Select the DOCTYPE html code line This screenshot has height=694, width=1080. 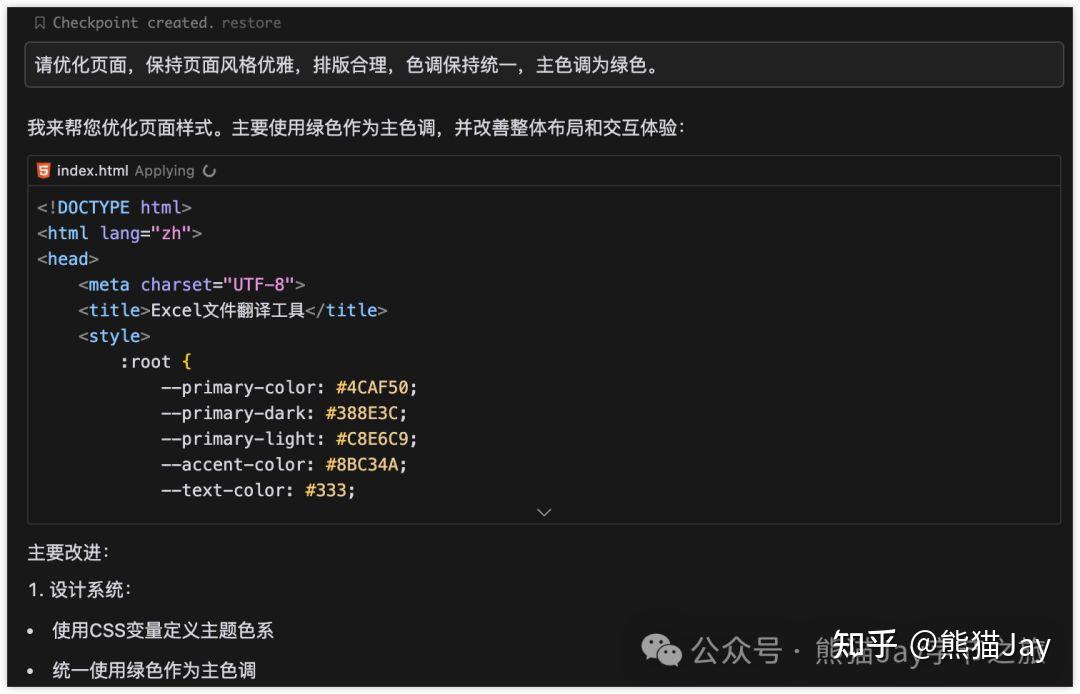[x=115, y=207]
